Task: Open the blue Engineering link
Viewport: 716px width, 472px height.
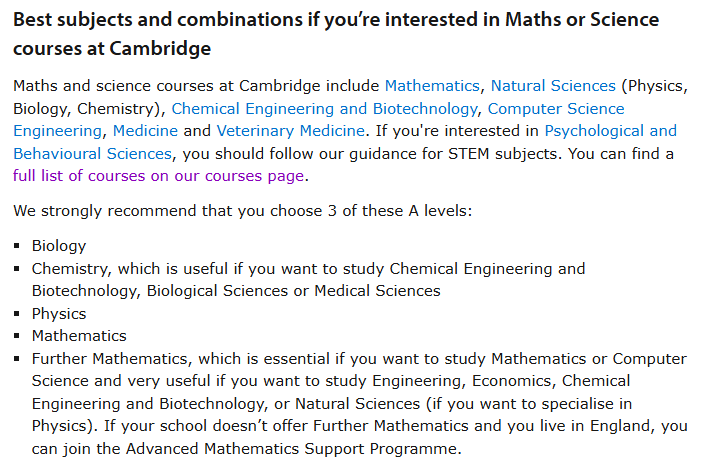Action: (58, 131)
